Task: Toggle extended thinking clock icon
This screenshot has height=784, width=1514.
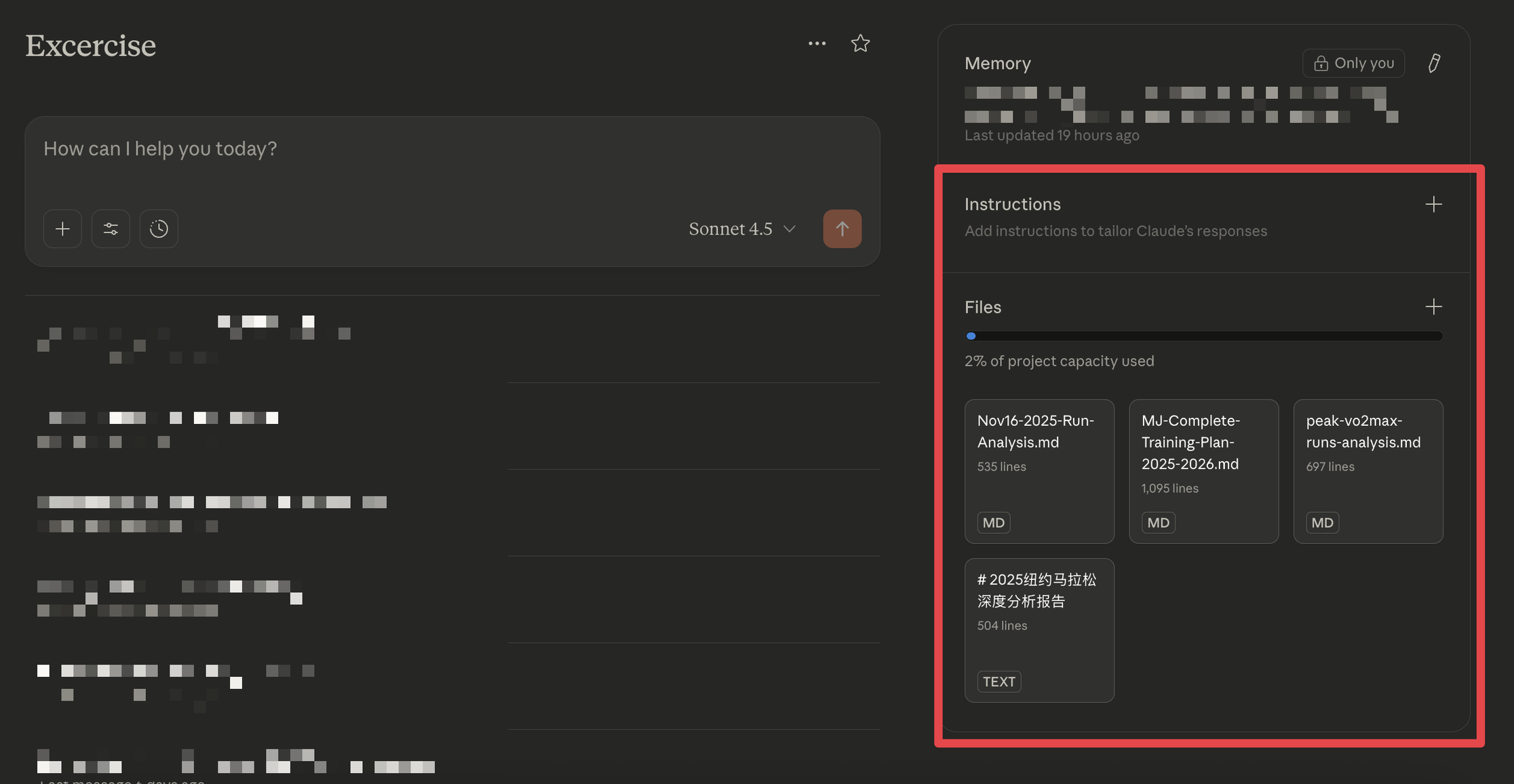Action: pos(159,229)
